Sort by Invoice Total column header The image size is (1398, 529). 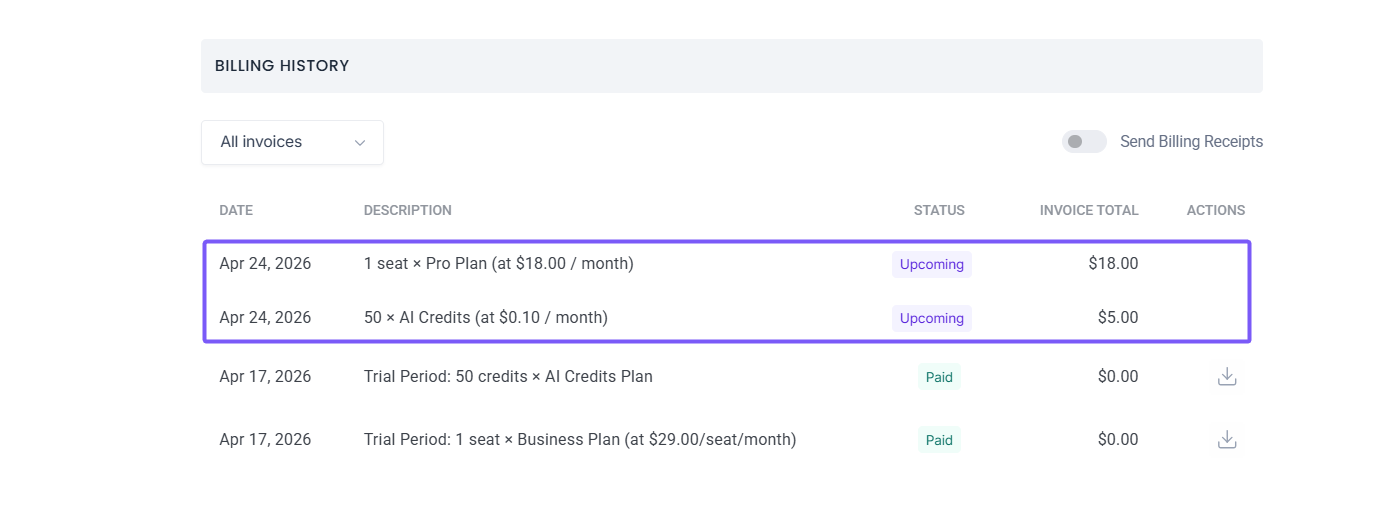tap(1089, 211)
